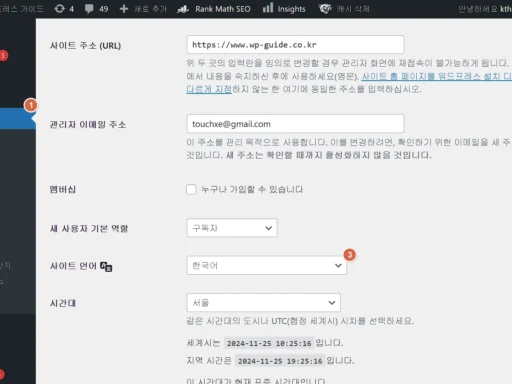Enable the 누구나 가입할 수 있습니다 checkbox
The height and width of the screenshot is (384, 512).
point(191,189)
